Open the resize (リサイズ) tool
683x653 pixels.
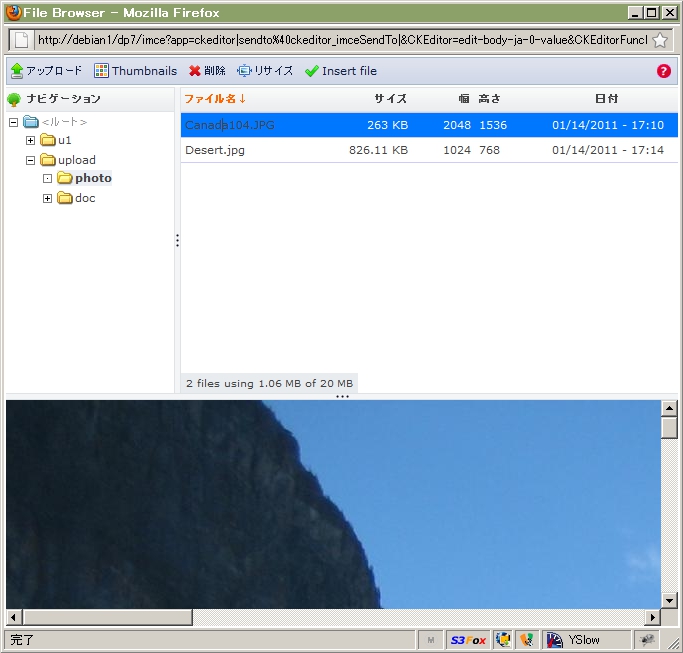click(x=245, y=71)
